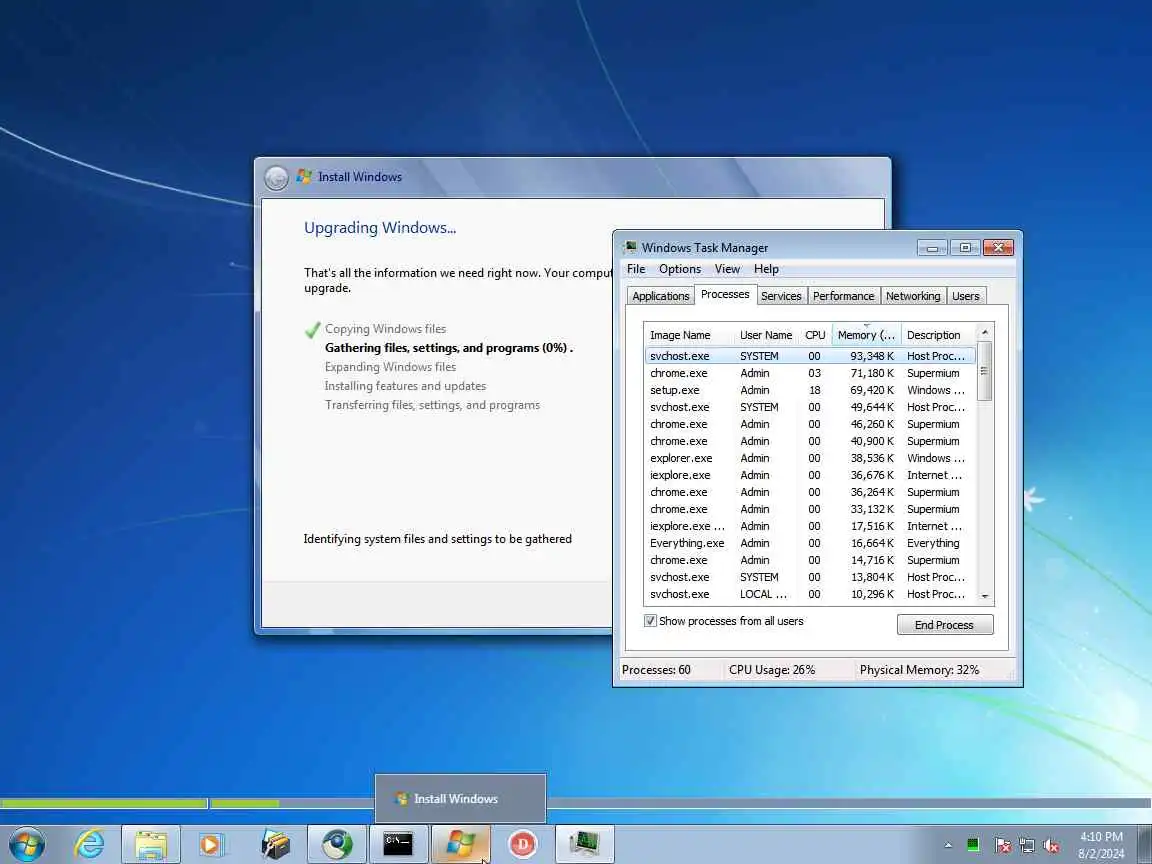This screenshot has height=864, width=1152.
Task: Select the Processes tab
Action: 725,294
